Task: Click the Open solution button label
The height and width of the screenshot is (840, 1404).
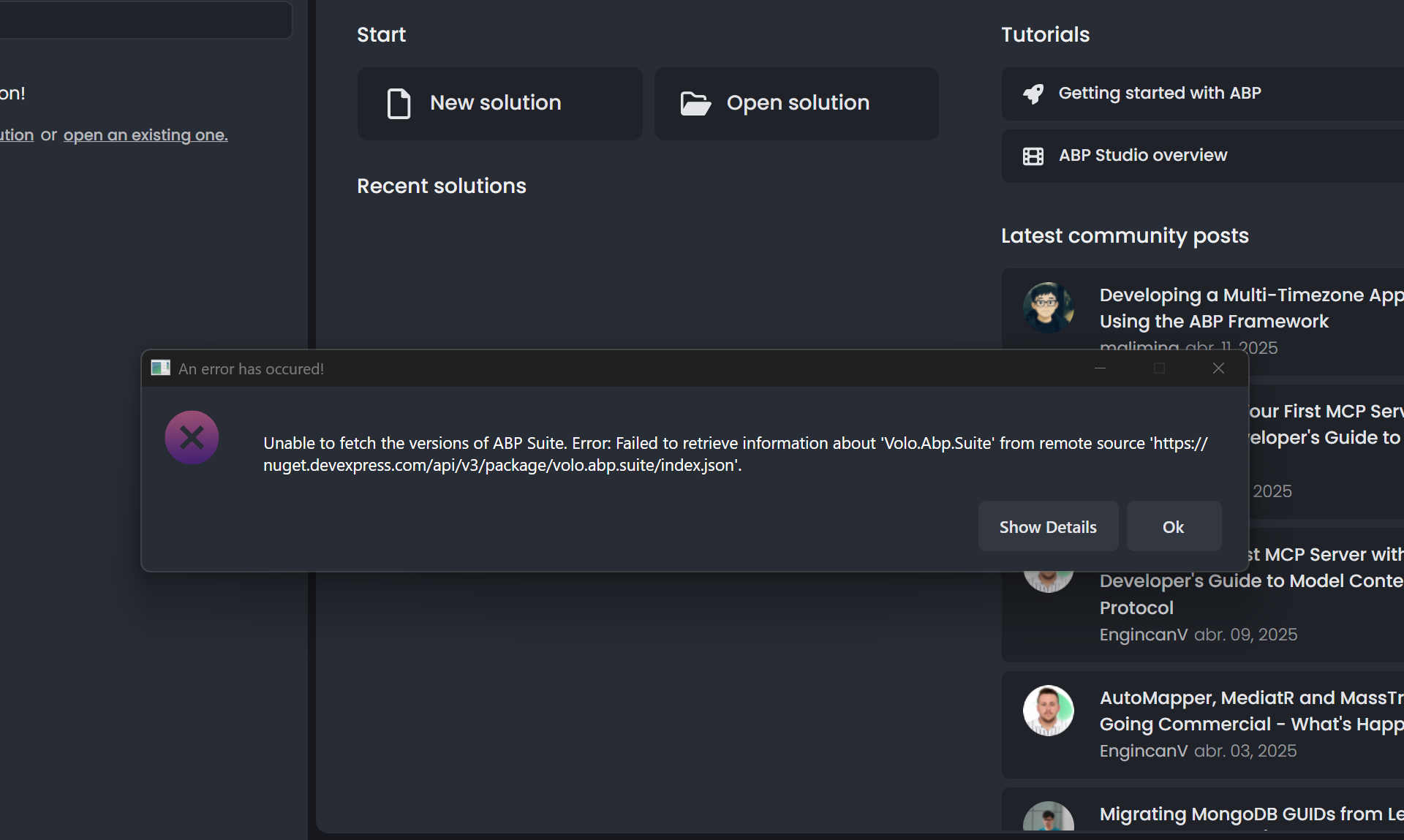Action: coord(798,103)
